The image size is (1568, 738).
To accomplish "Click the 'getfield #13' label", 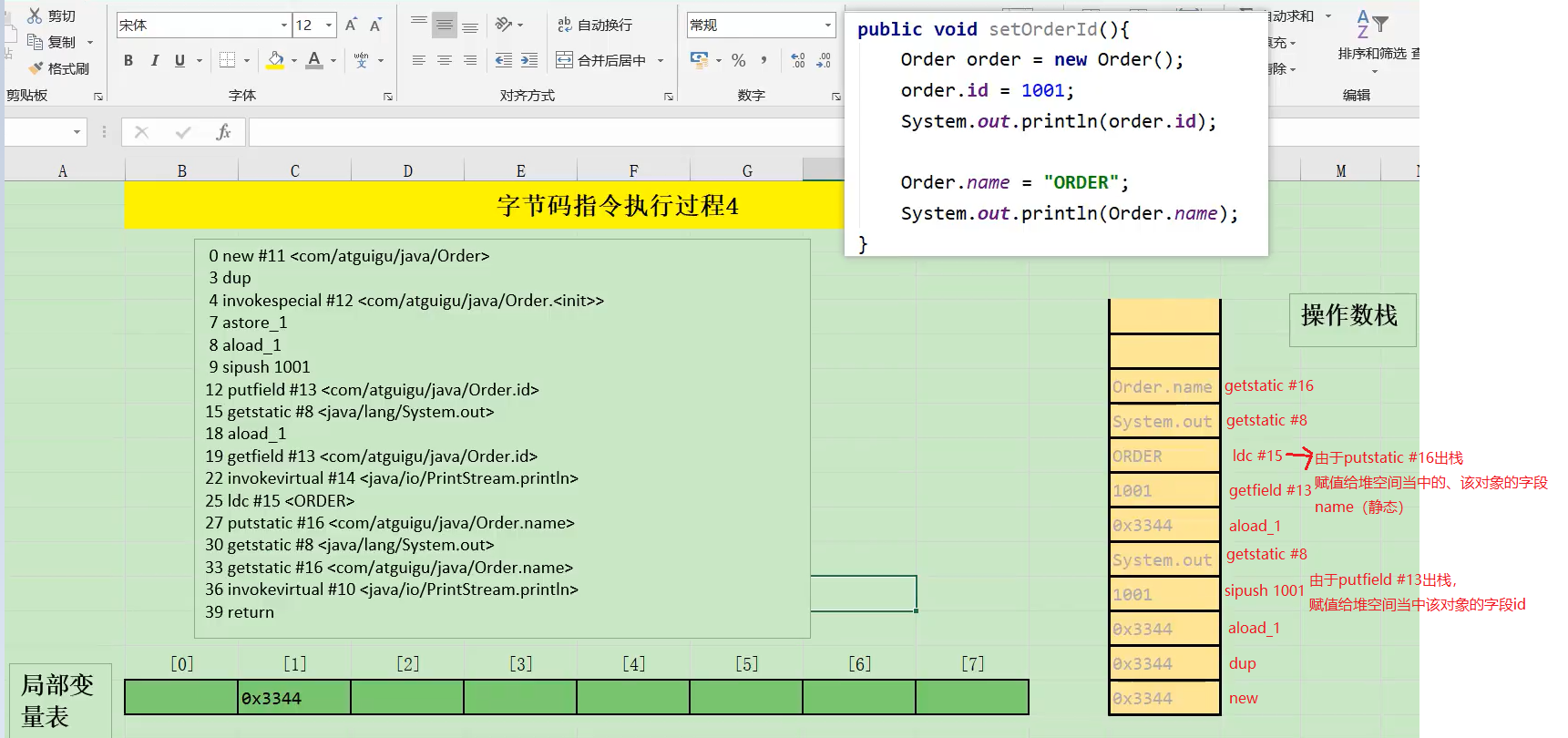I will [1270, 489].
